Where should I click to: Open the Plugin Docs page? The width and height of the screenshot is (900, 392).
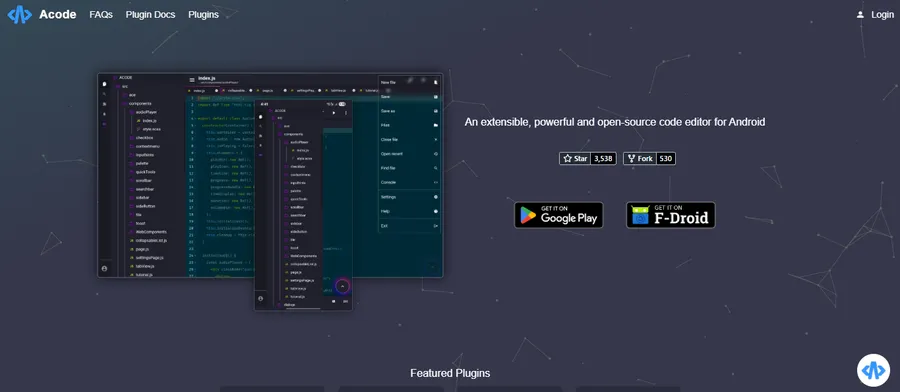(150, 15)
